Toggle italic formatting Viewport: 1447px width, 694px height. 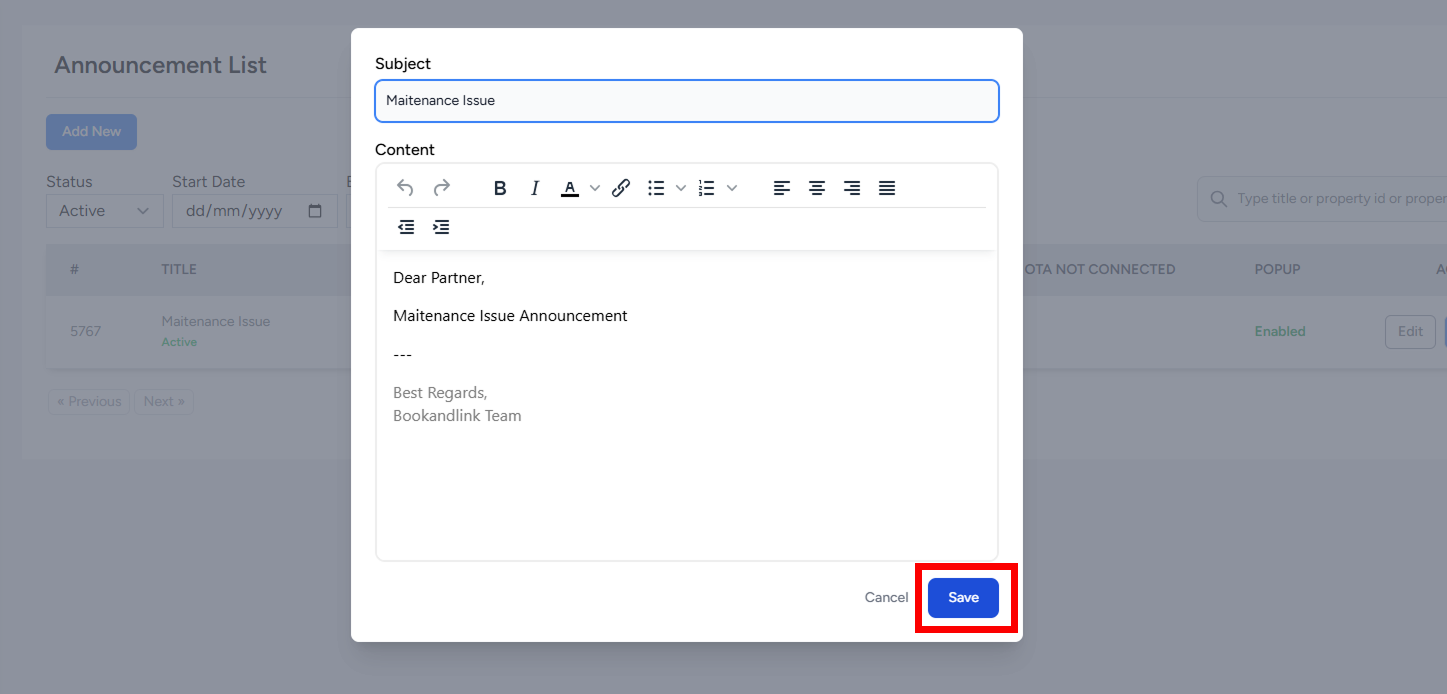pyautogui.click(x=535, y=188)
